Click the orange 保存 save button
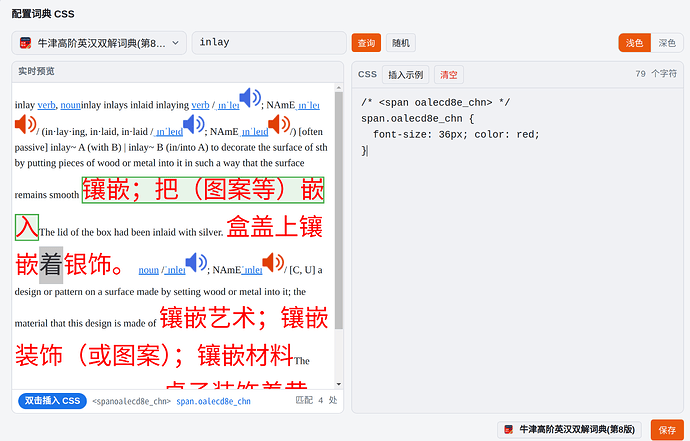Screen dimensions: 690x441 point(667,430)
